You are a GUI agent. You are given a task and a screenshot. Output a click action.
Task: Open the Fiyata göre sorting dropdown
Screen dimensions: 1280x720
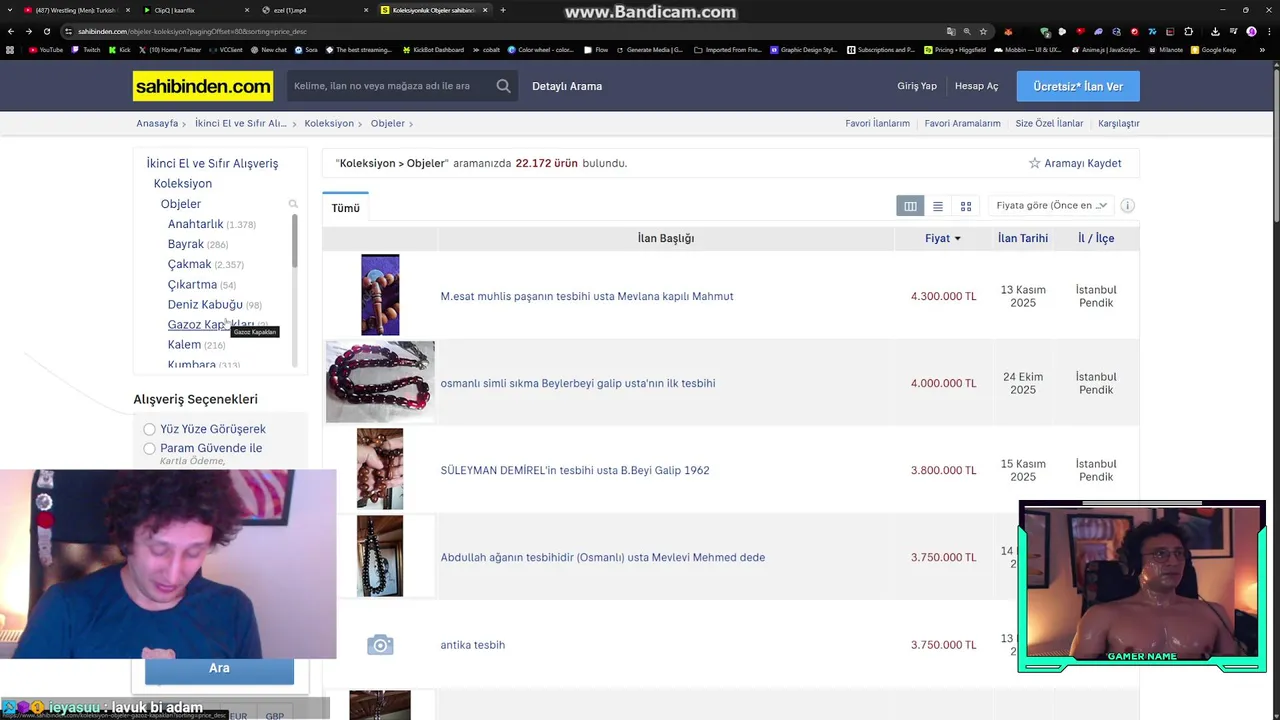[x=1050, y=206]
